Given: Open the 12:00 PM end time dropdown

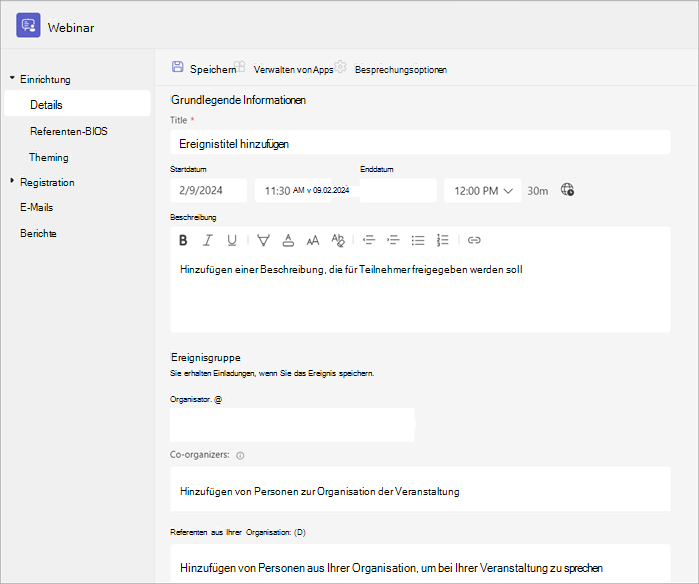Looking at the screenshot, I should [483, 190].
